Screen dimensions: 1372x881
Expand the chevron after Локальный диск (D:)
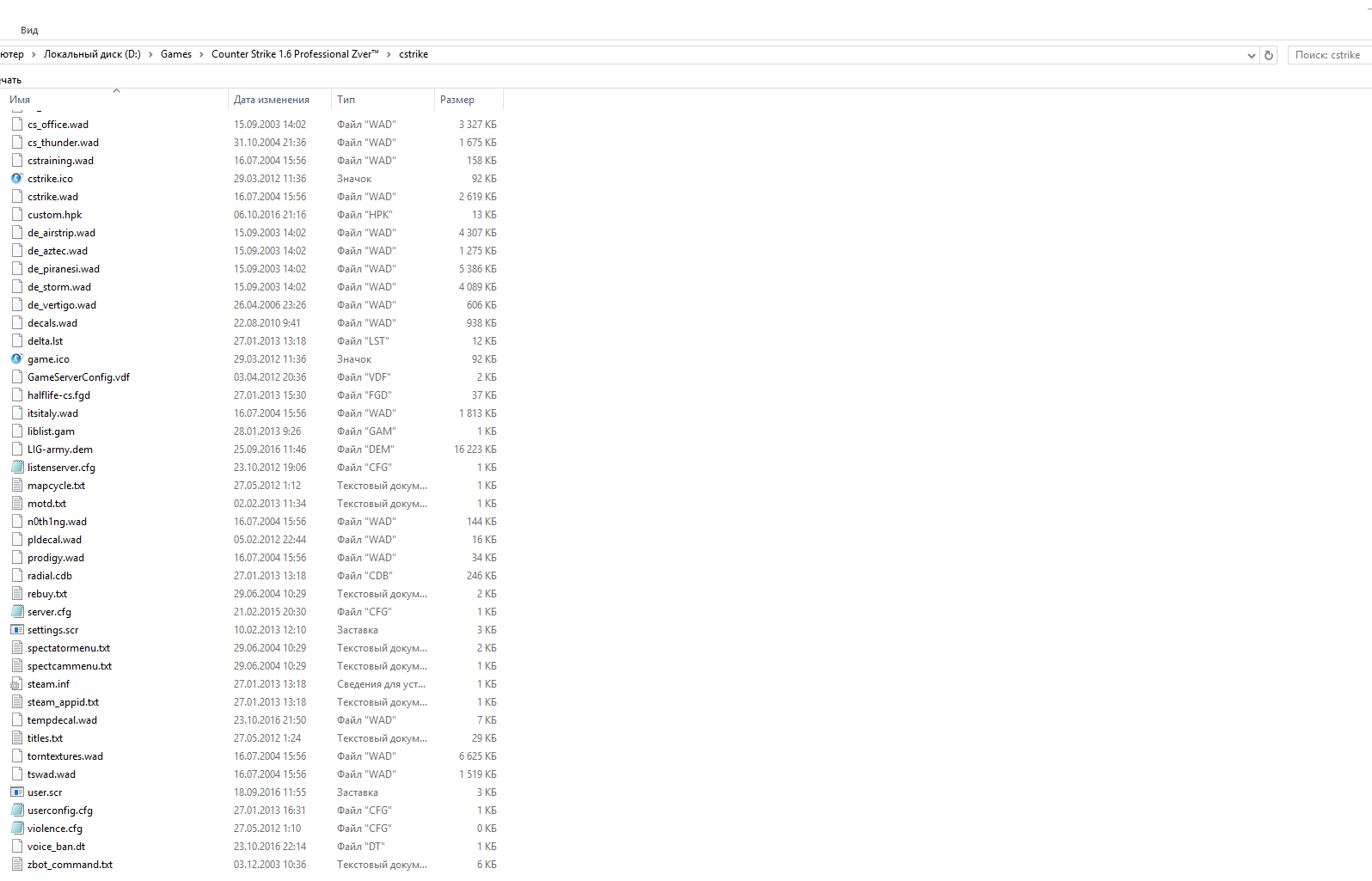[150, 54]
